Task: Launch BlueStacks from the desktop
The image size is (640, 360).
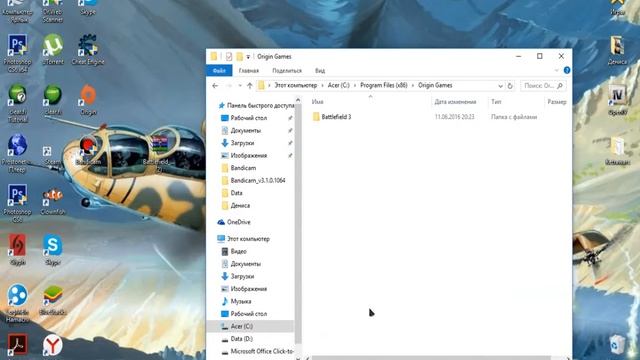Action: pyautogui.click(x=53, y=300)
